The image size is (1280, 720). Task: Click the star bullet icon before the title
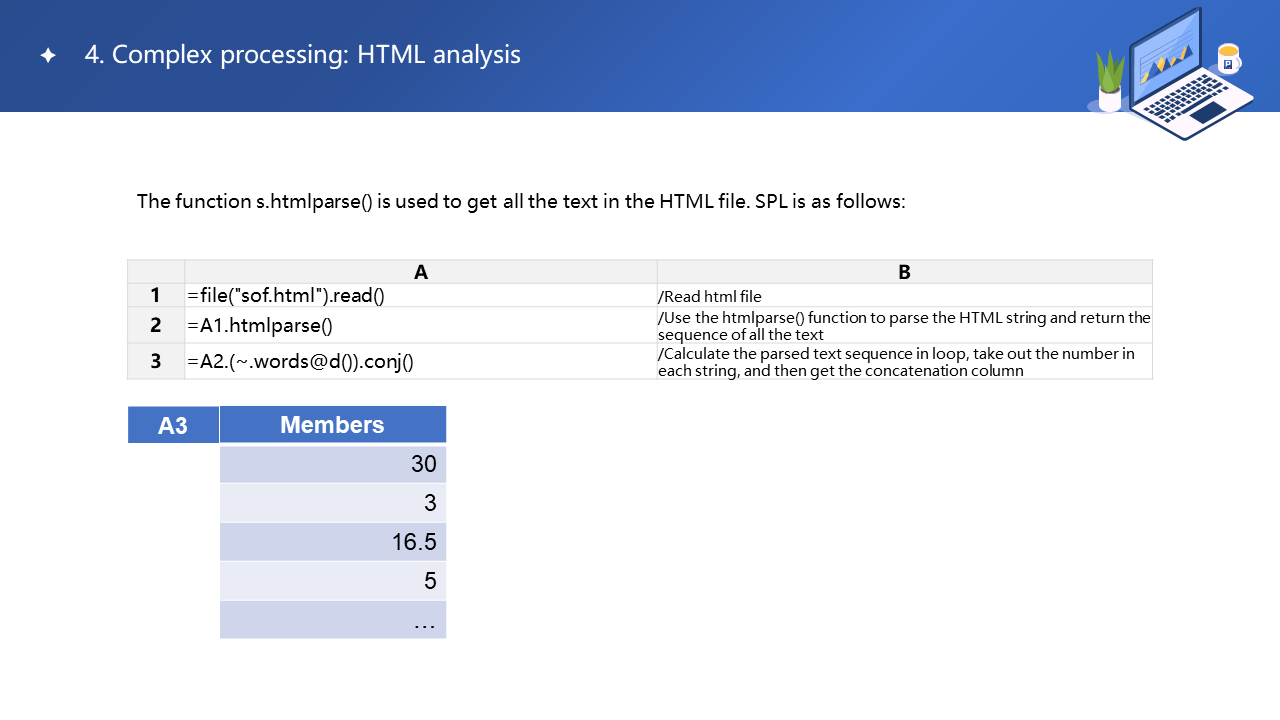pyautogui.click(x=48, y=56)
